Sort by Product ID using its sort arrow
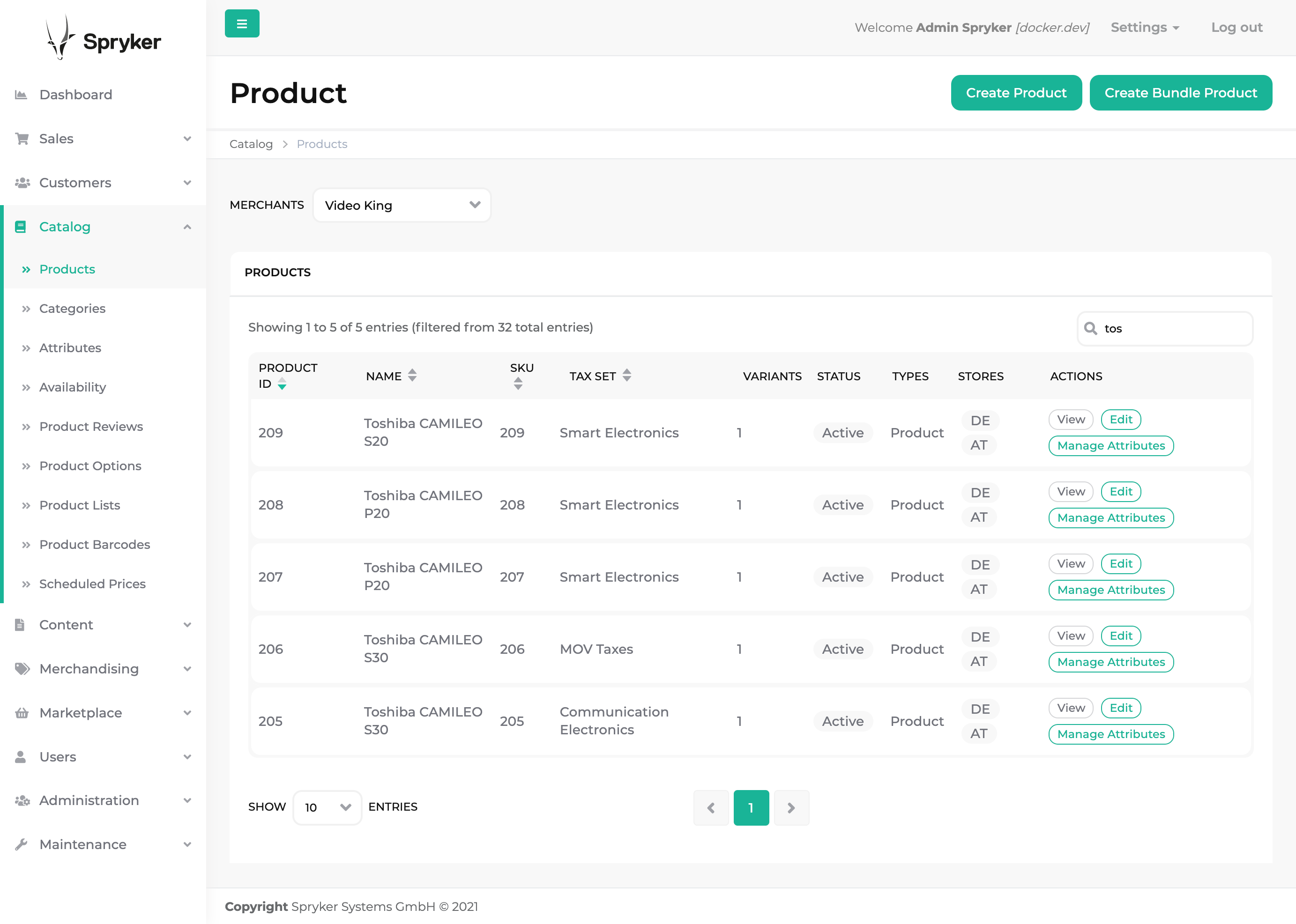The image size is (1296, 924). pyautogui.click(x=282, y=384)
